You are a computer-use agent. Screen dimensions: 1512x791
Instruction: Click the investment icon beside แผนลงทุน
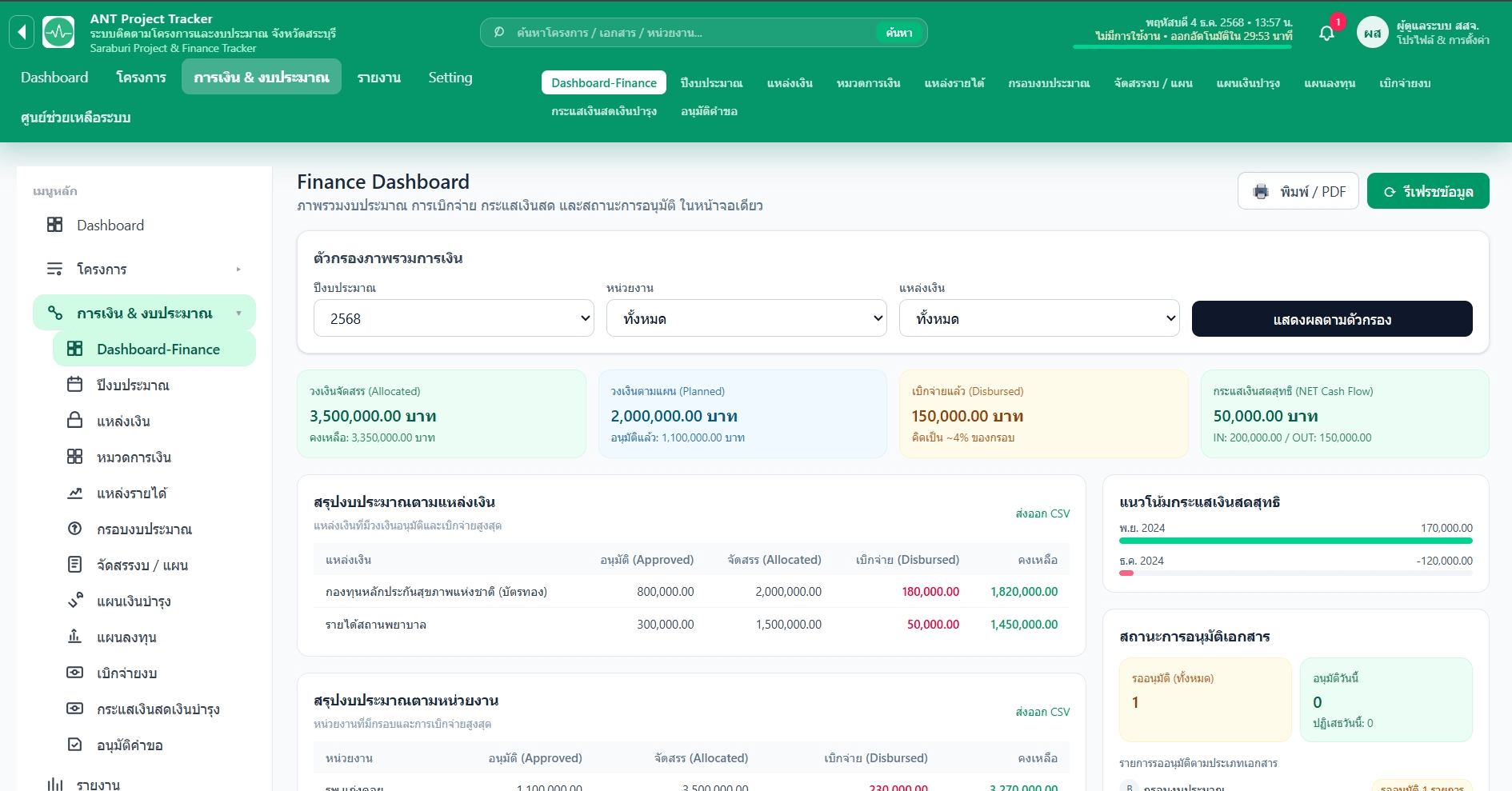[x=74, y=637]
